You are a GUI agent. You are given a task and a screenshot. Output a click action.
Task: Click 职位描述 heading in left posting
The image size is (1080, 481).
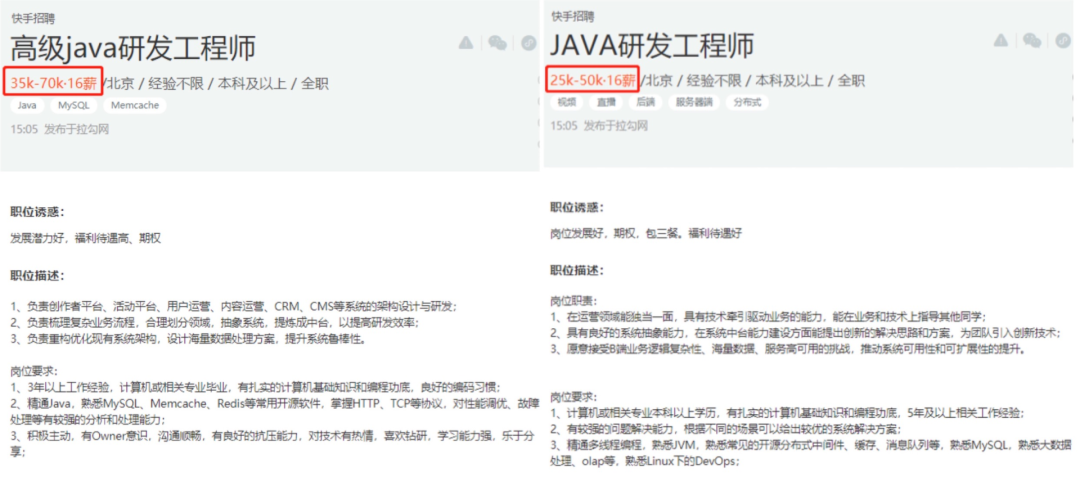[x=37, y=276]
